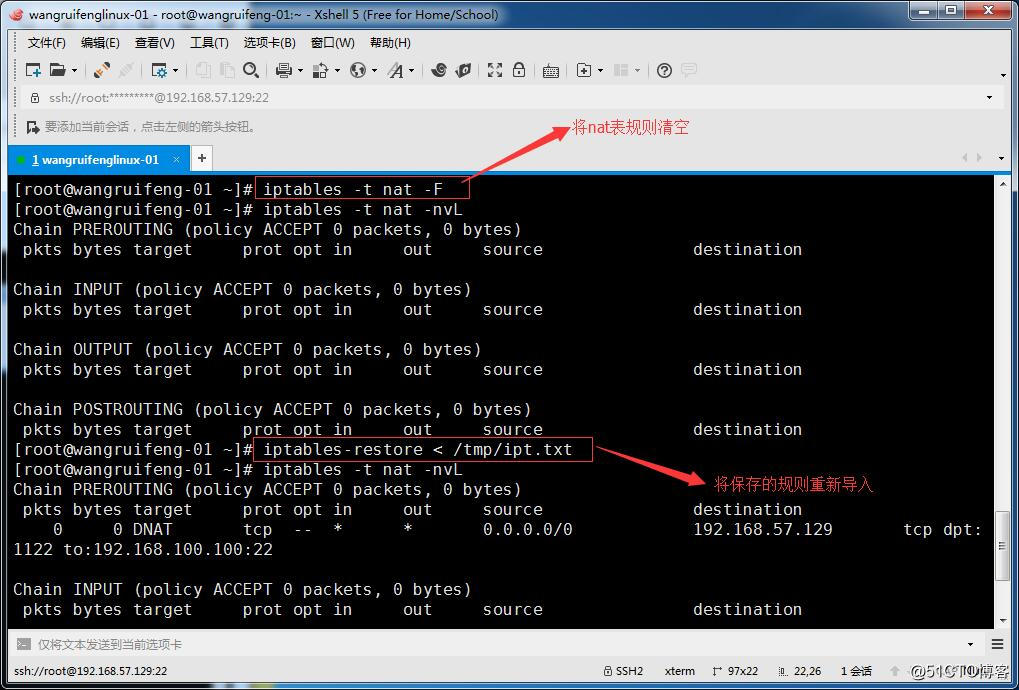
Task: Open Help question mark icon
Action: click(664, 70)
